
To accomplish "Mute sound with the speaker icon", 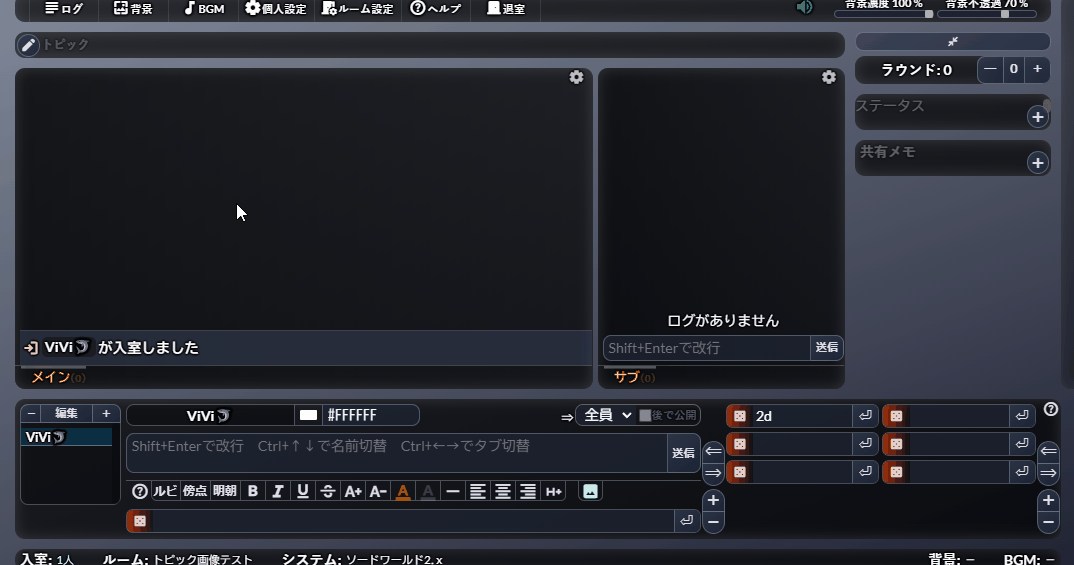I will point(804,8).
